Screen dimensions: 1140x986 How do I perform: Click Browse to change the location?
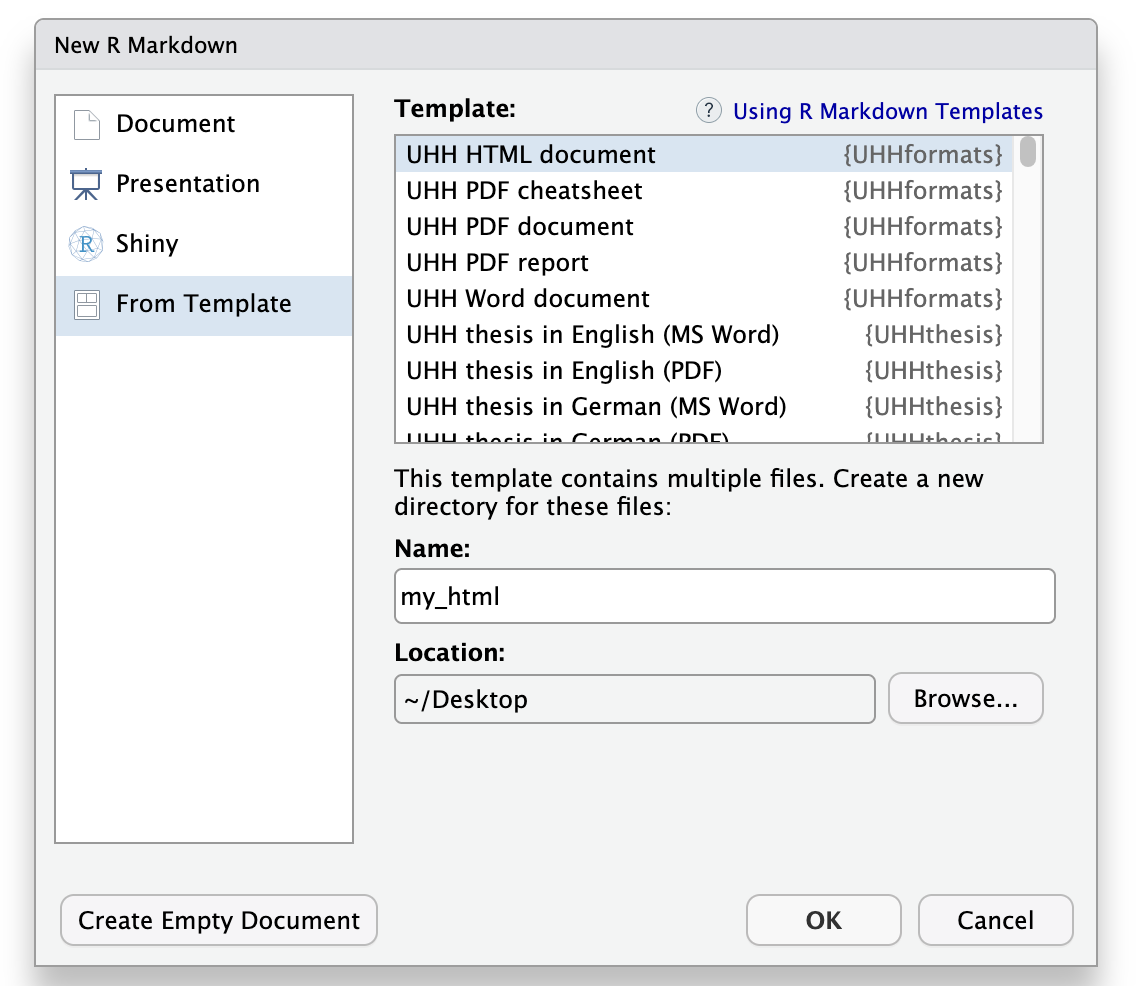pos(964,698)
